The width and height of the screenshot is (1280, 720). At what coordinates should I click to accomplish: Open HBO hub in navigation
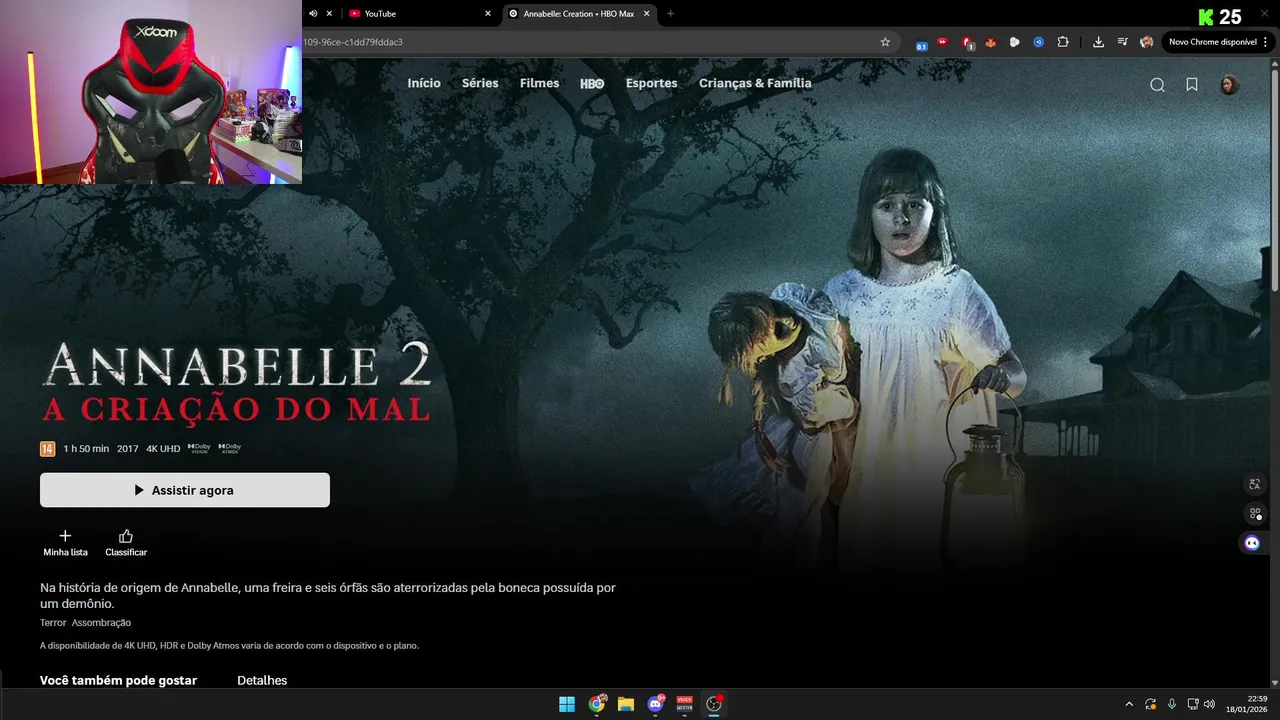(x=592, y=84)
